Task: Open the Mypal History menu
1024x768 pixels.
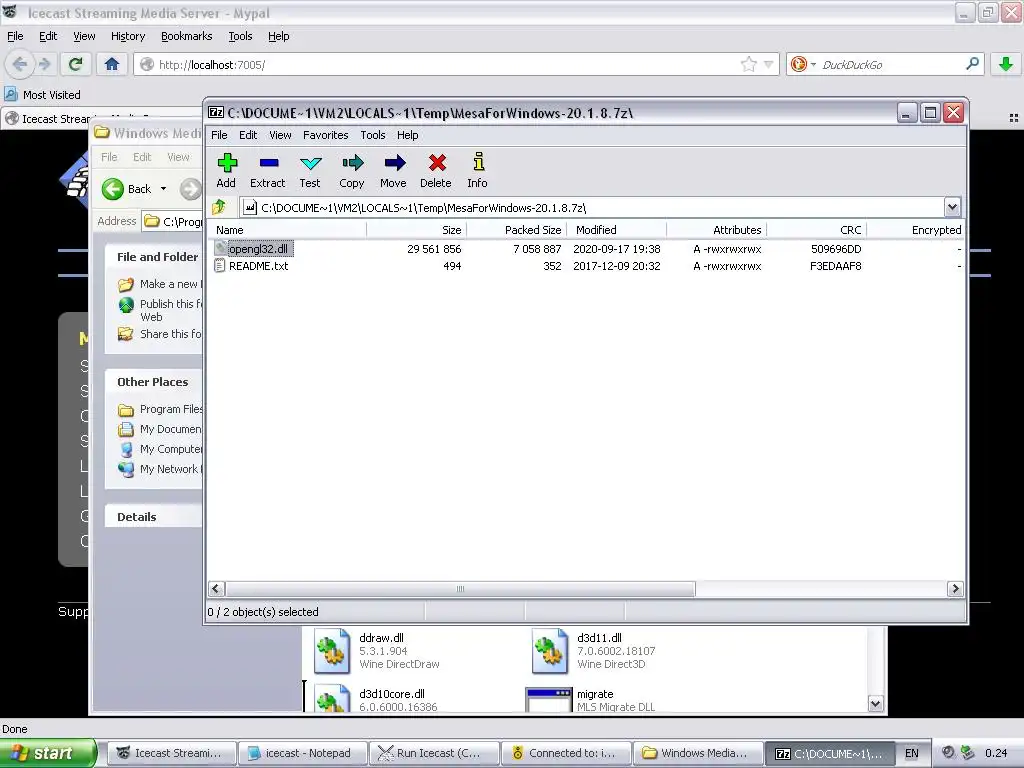Action: pos(128,36)
